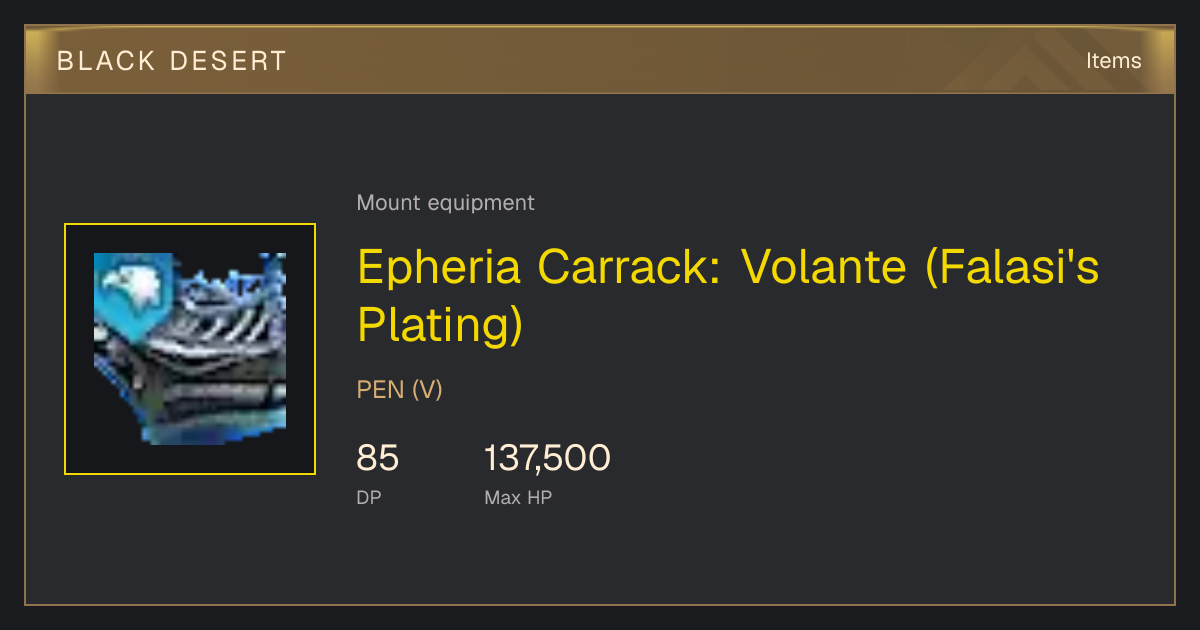Viewport: 1200px width, 630px height.
Task: Click the BLACK DESERT header title
Action: pyautogui.click(x=172, y=61)
